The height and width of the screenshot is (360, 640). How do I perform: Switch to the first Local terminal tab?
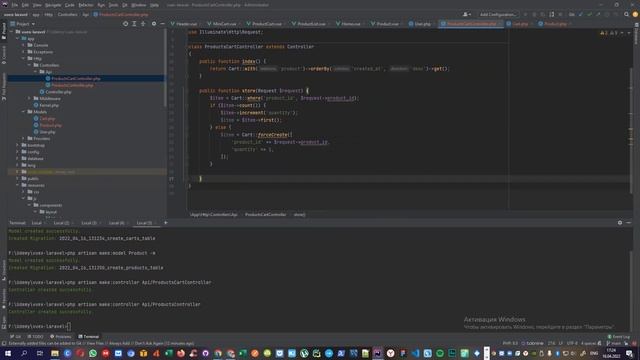pos(37,223)
